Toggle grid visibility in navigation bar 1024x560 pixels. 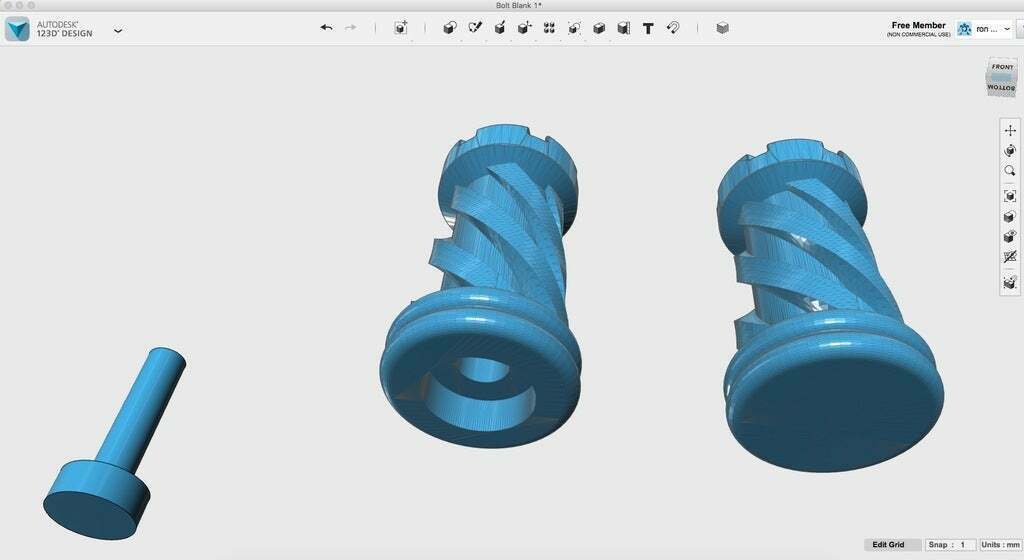(x=1010, y=257)
